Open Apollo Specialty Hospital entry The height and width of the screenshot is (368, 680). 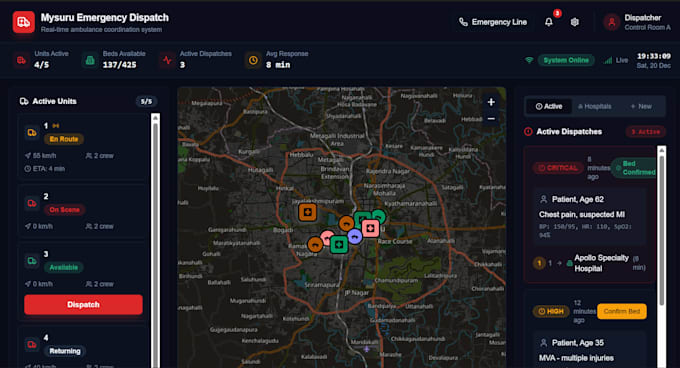(602, 263)
